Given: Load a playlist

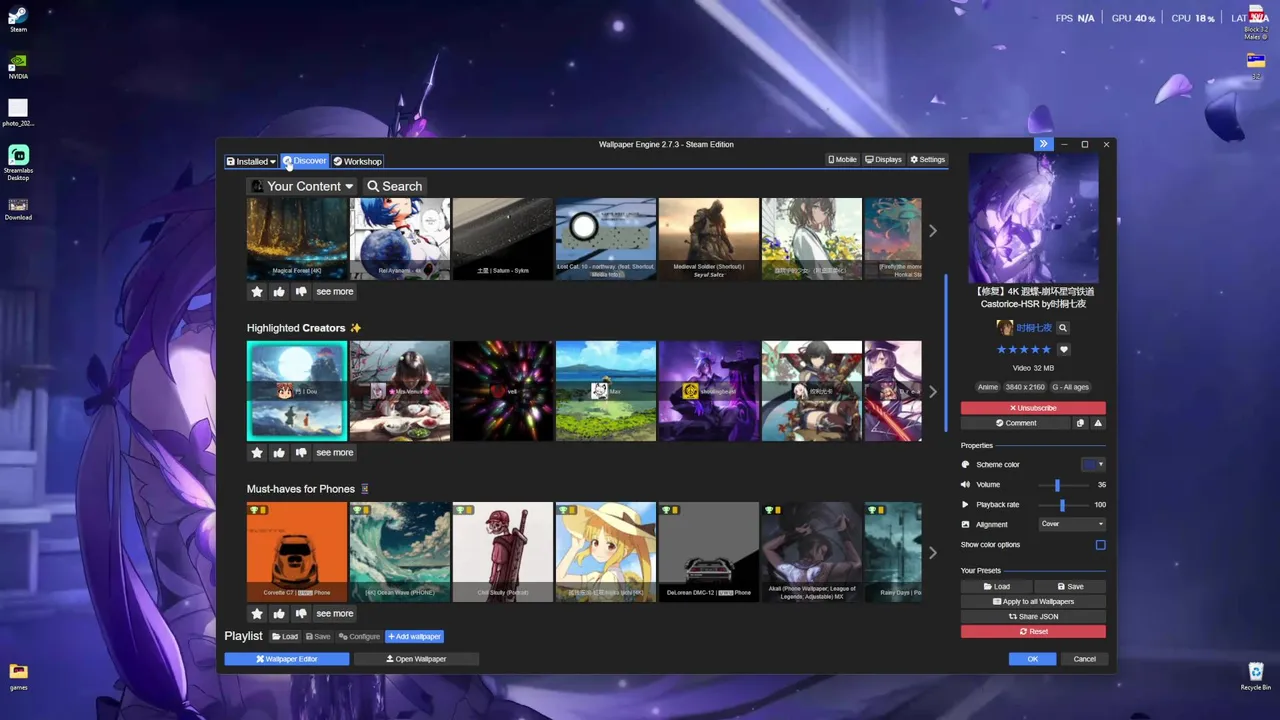Looking at the screenshot, I should [x=285, y=637].
